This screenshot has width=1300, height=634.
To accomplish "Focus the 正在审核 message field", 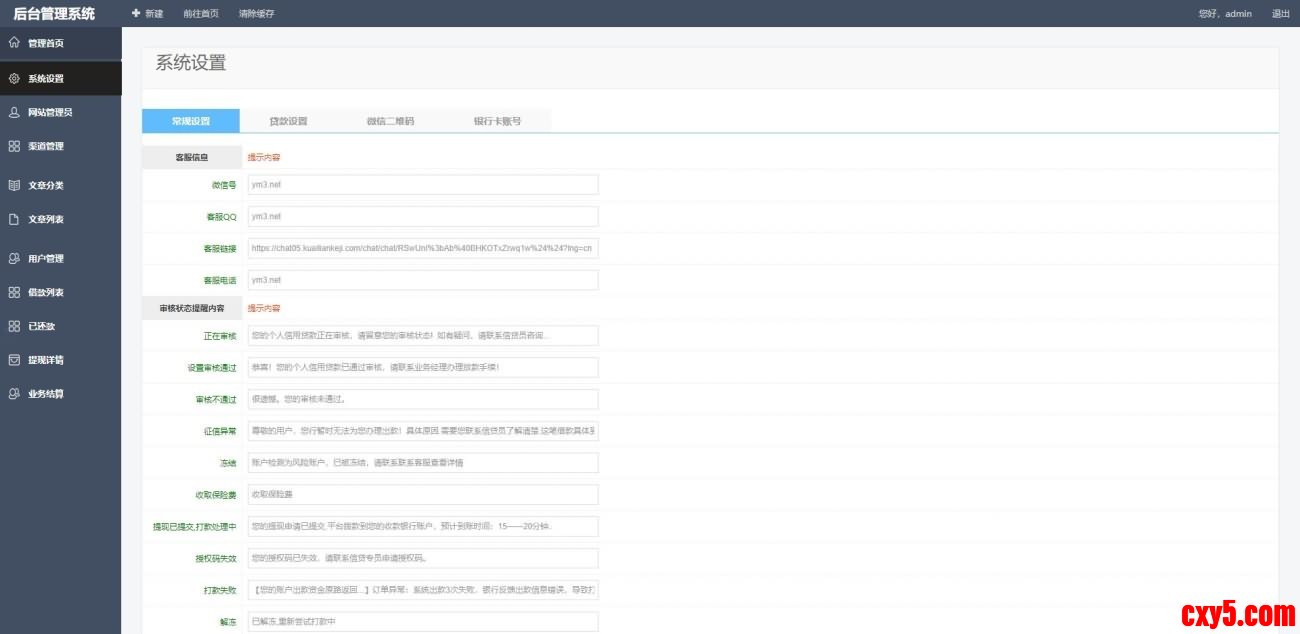I will tap(423, 335).
